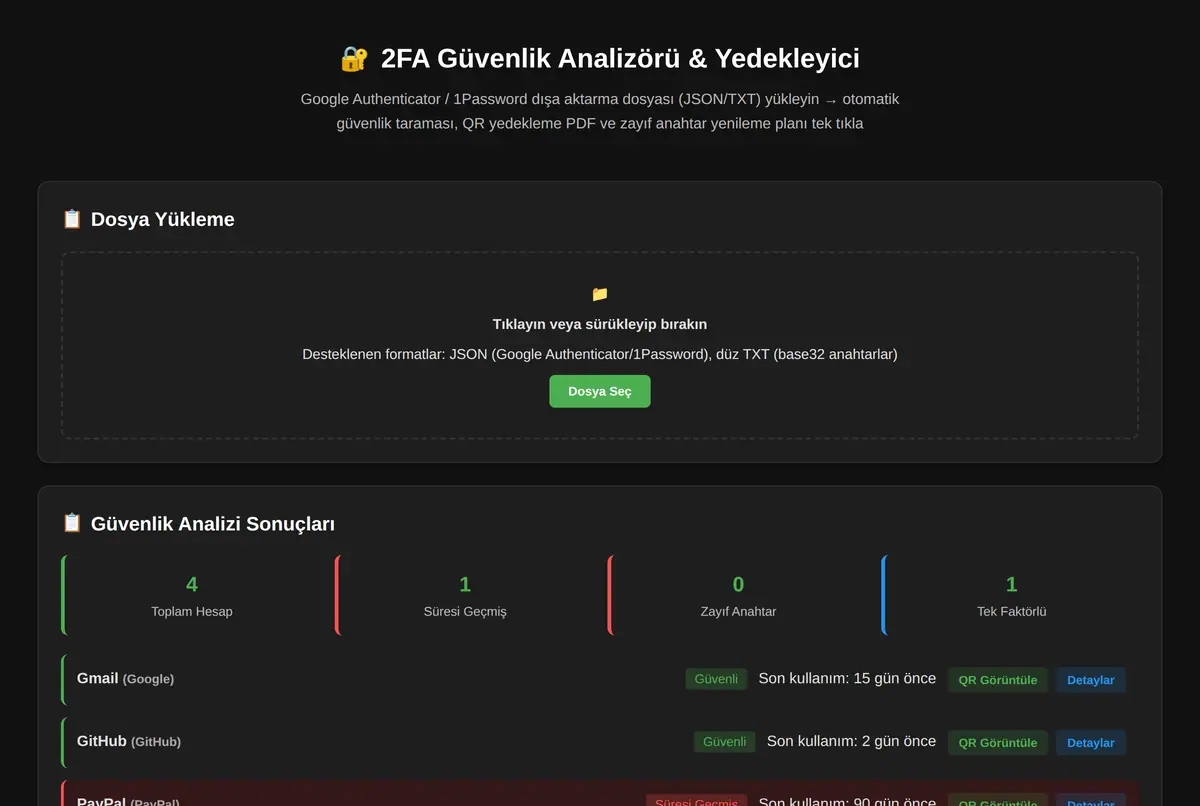The height and width of the screenshot is (806, 1200).
Task: Open Detaylar for Gmail account
Action: [x=1091, y=680]
